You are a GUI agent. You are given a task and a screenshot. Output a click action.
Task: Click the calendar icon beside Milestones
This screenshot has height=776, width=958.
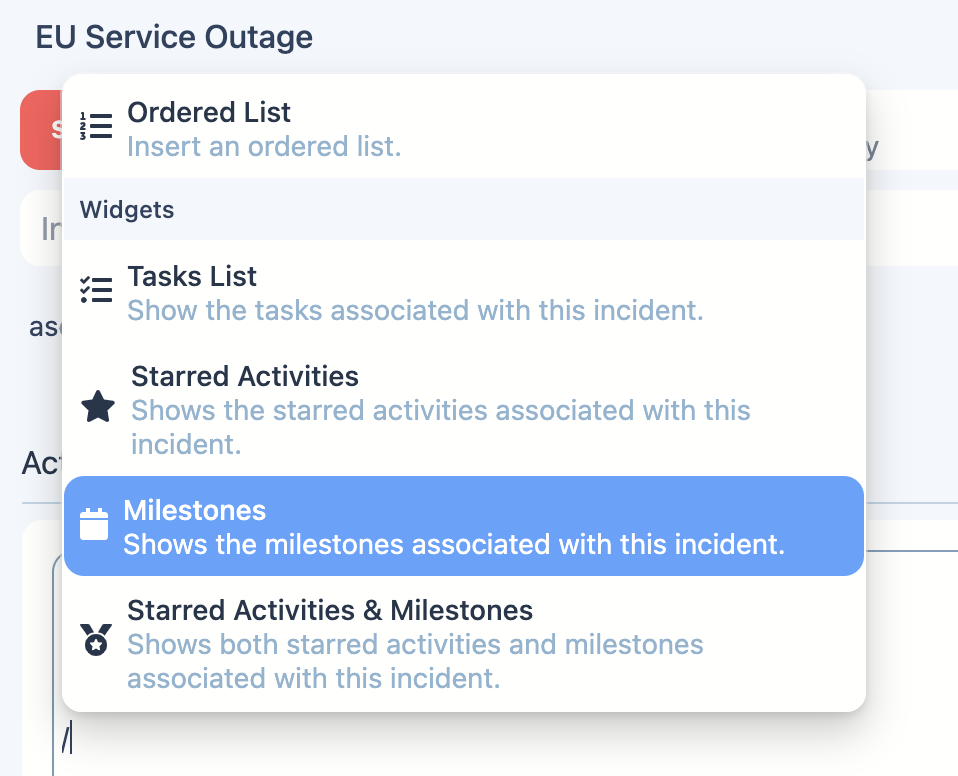tap(94, 524)
